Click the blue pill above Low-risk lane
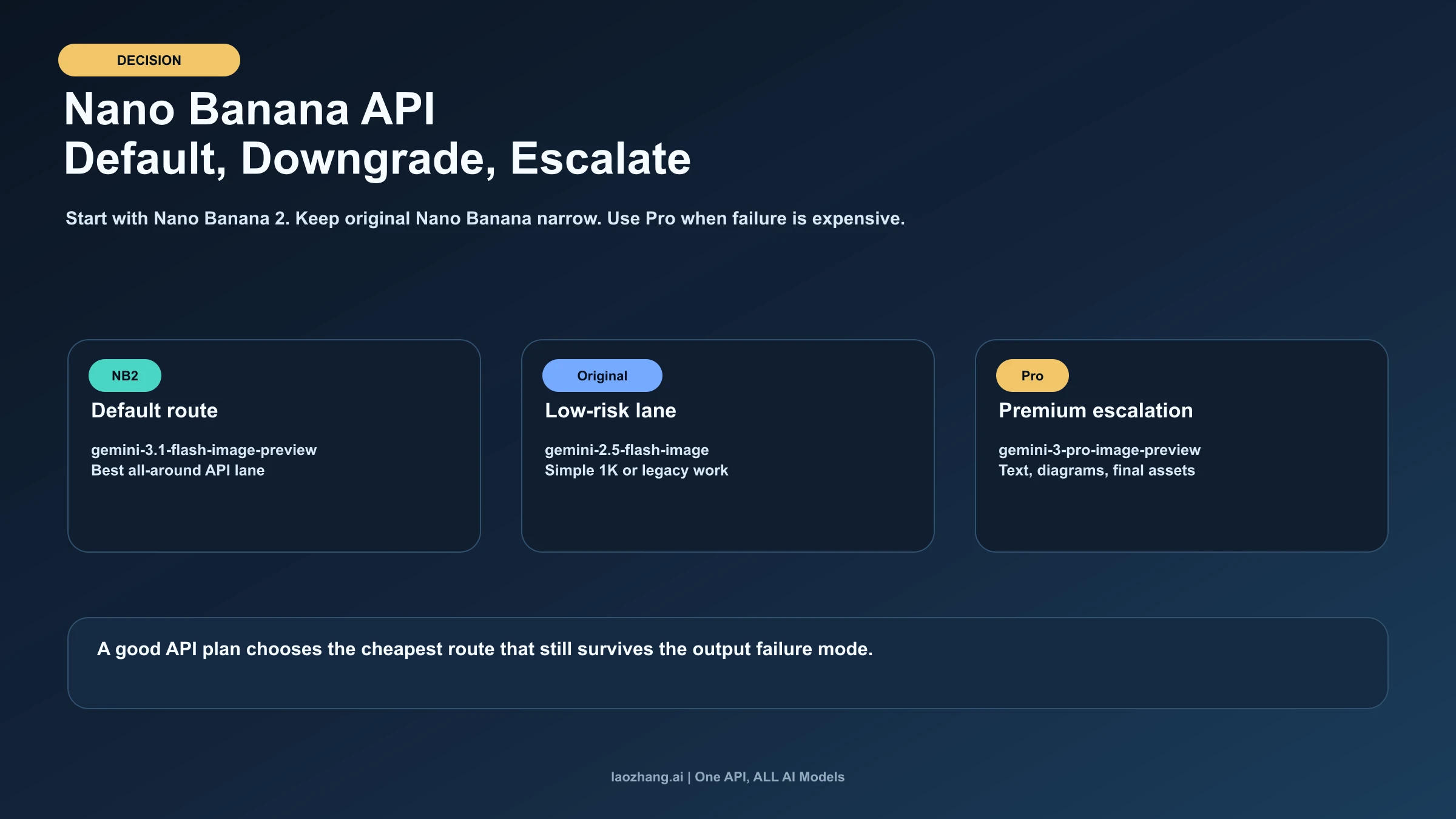1456x819 pixels. point(603,375)
